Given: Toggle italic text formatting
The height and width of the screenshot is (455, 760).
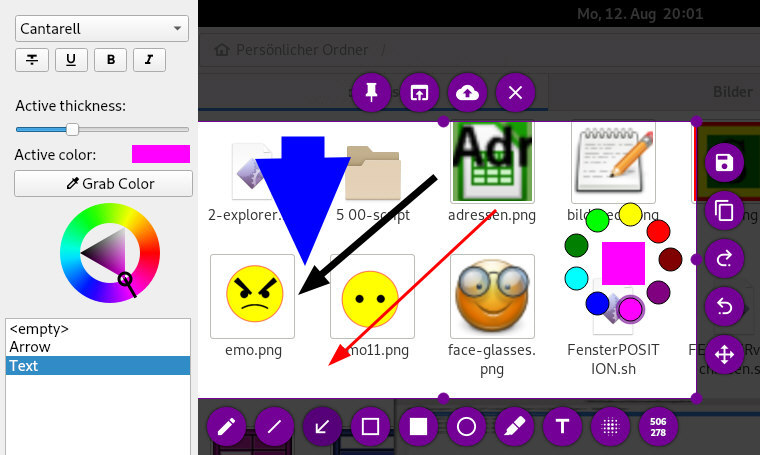Looking at the screenshot, I should click(x=149, y=59).
